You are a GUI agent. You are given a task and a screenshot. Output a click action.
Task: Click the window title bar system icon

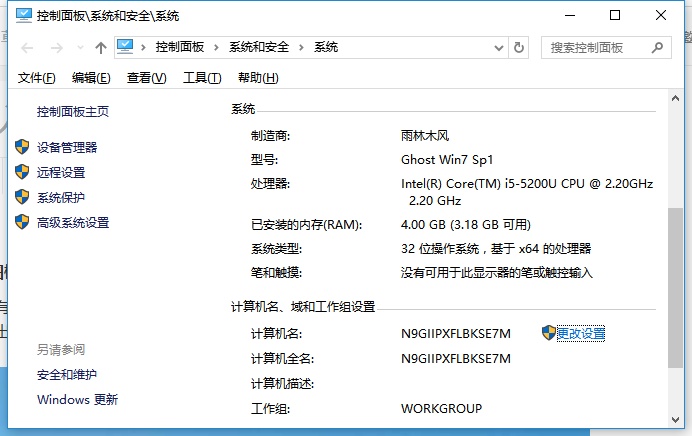[24, 15]
